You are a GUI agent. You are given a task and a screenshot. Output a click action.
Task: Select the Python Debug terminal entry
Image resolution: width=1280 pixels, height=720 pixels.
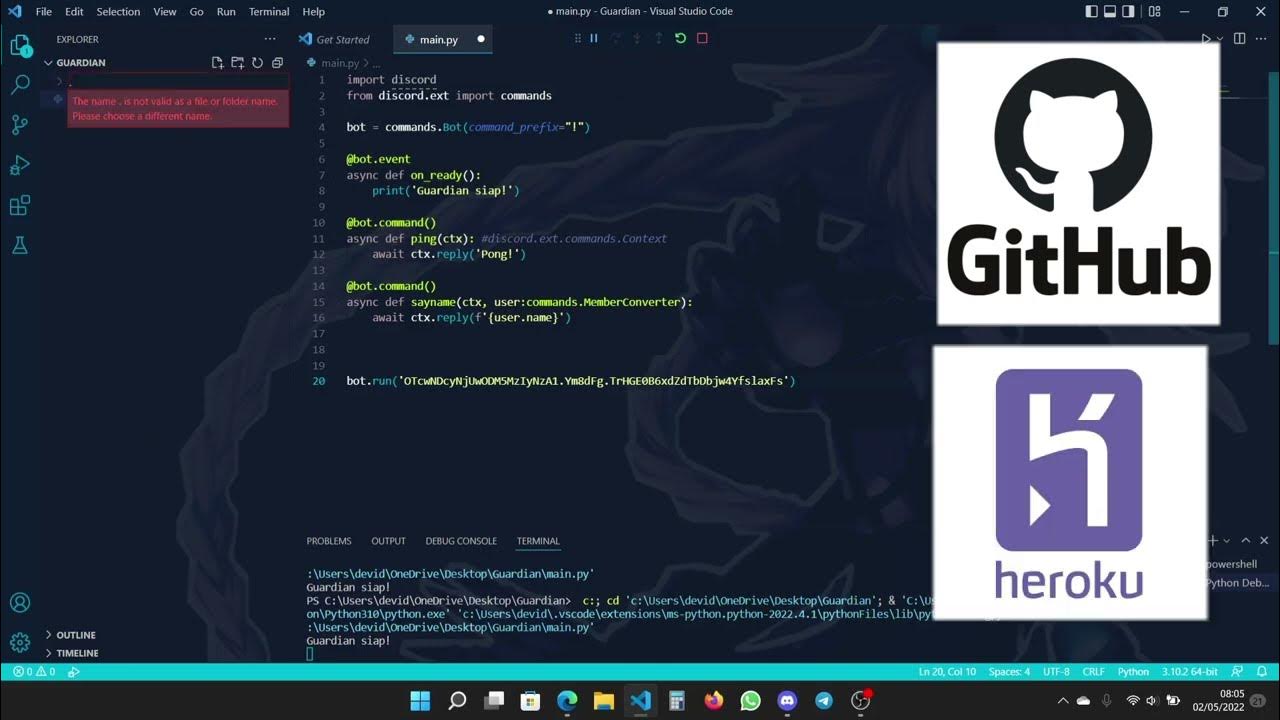(x=1238, y=582)
